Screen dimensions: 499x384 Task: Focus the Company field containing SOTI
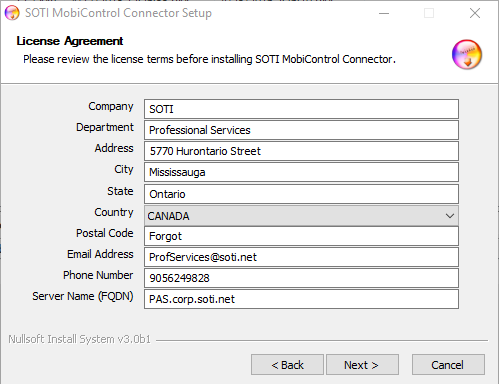[301, 109]
